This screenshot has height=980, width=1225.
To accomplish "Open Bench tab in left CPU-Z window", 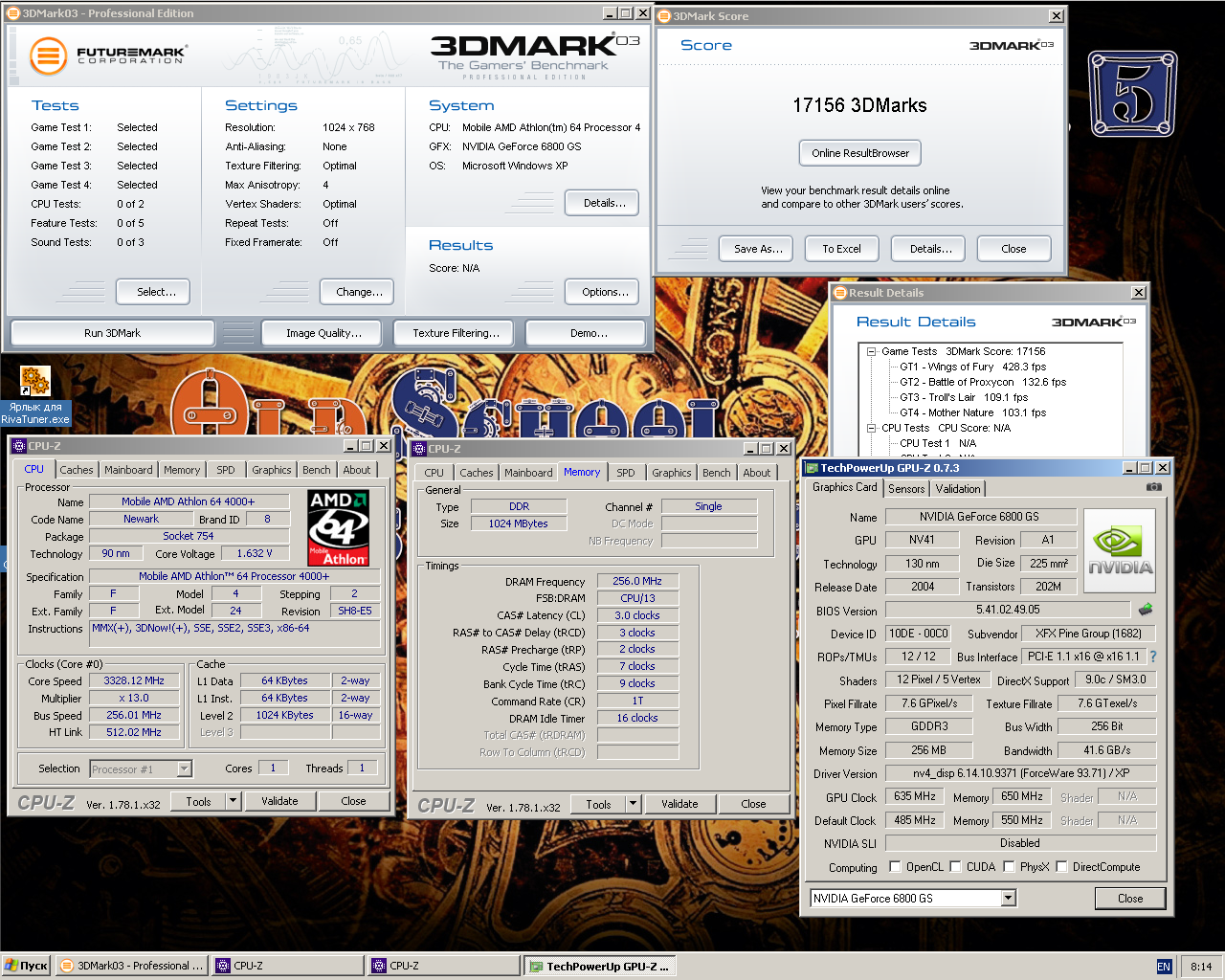I will tap(317, 470).
